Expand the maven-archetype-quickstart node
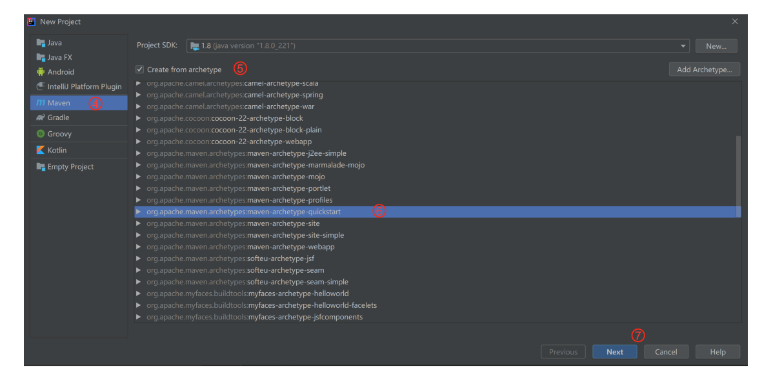Viewport: 762px width, 374px height. point(139,212)
